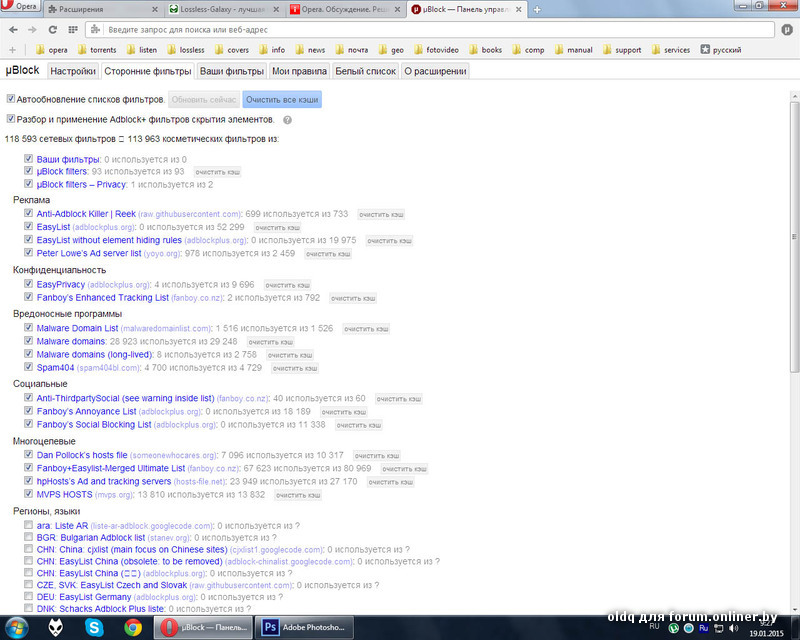The height and width of the screenshot is (640, 800).
Task: Close the Lossless-Galaxy tab
Action: point(276,9)
